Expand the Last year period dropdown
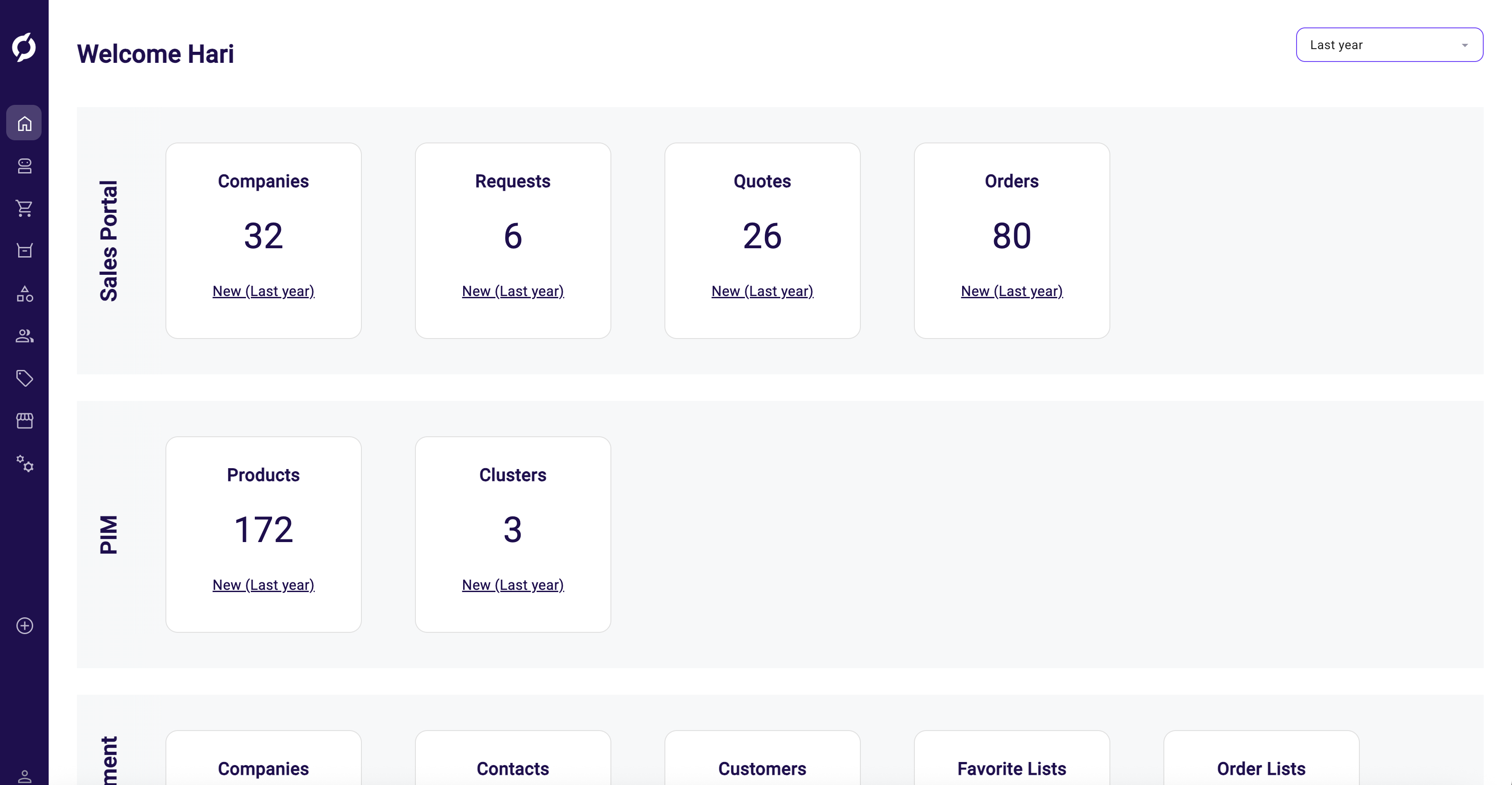The image size is (1512, 785). (1389, 45)
